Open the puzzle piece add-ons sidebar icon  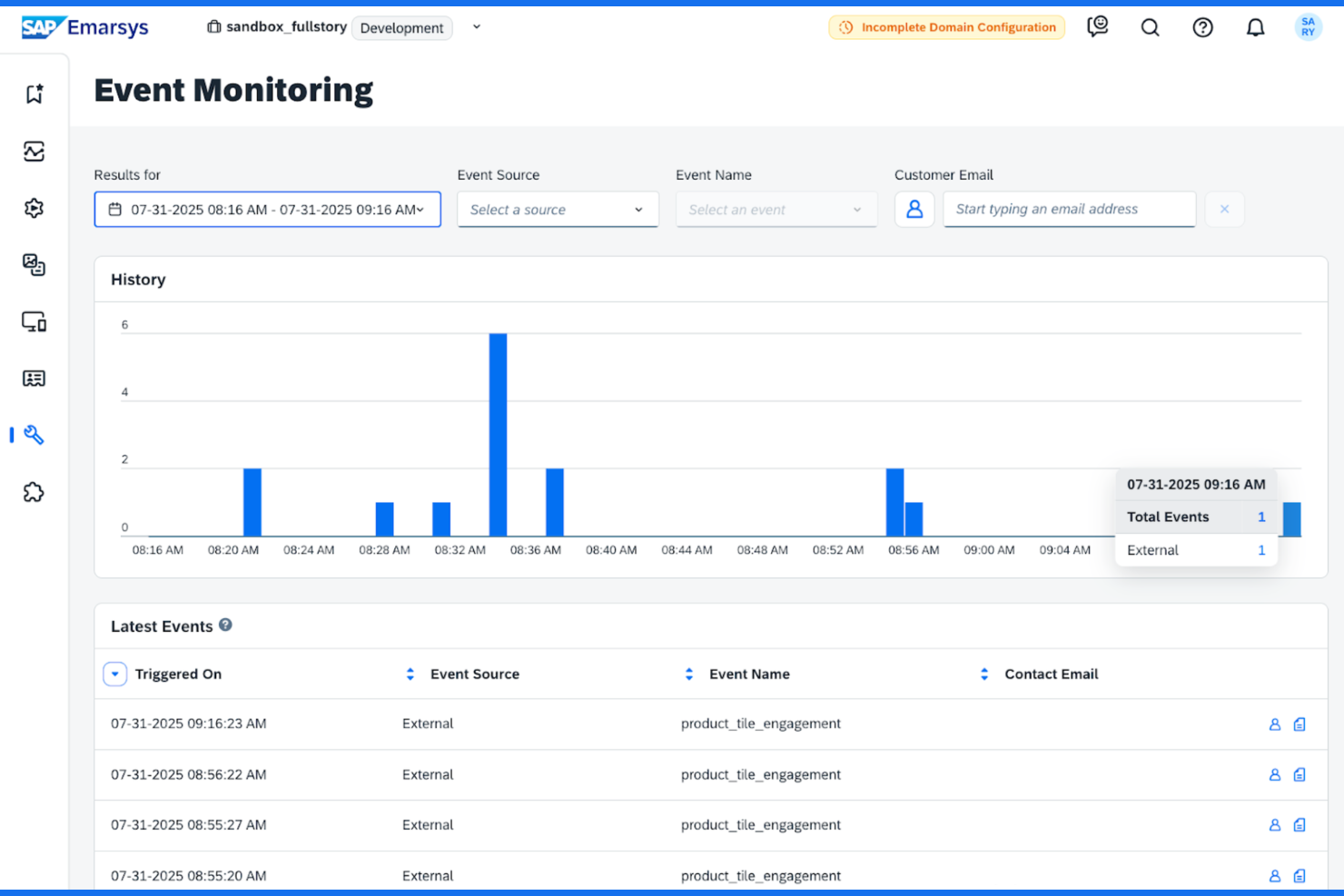[x=35, y=492]
